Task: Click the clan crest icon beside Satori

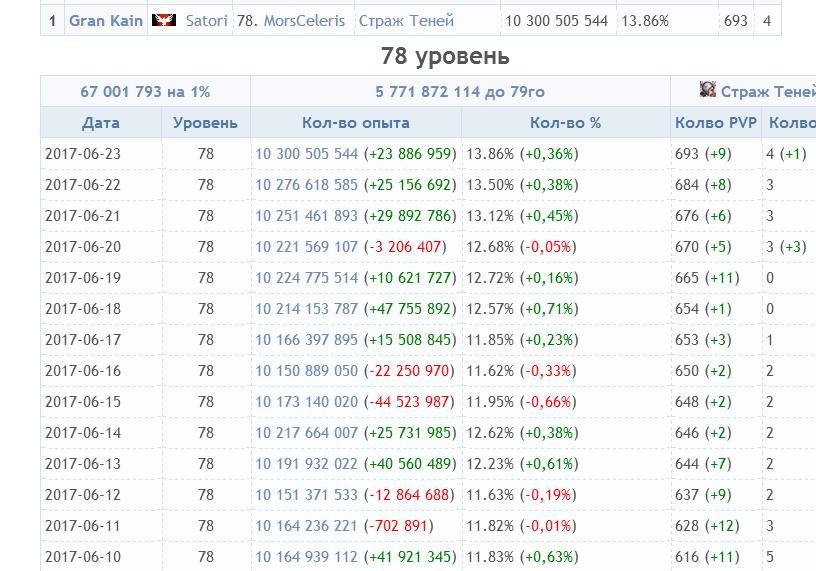Action: (163, 20)
